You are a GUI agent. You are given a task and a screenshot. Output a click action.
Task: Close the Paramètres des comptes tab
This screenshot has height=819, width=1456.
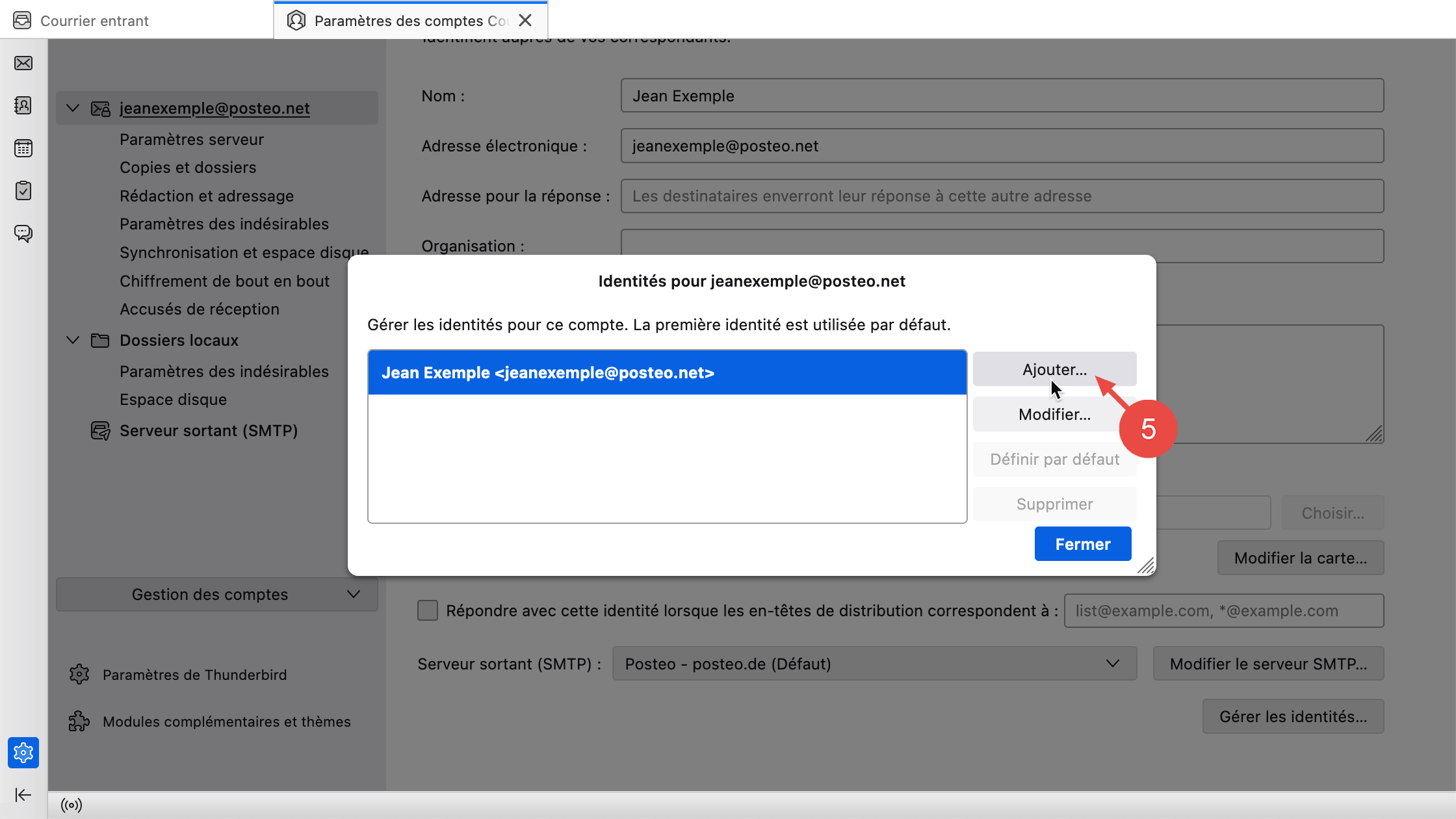pyautogui.click(x=525, y=21)
